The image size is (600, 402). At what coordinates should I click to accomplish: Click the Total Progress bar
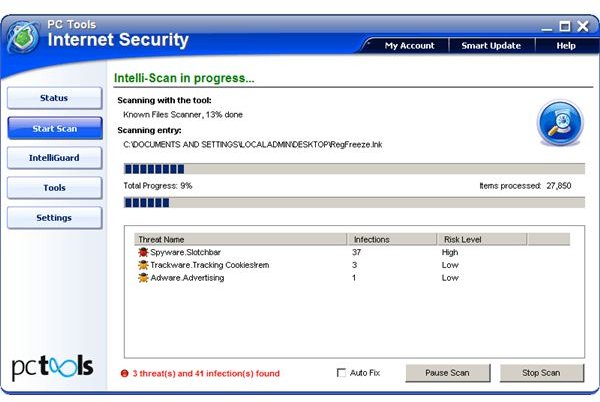pyautogui.click(x=354, y=202)
